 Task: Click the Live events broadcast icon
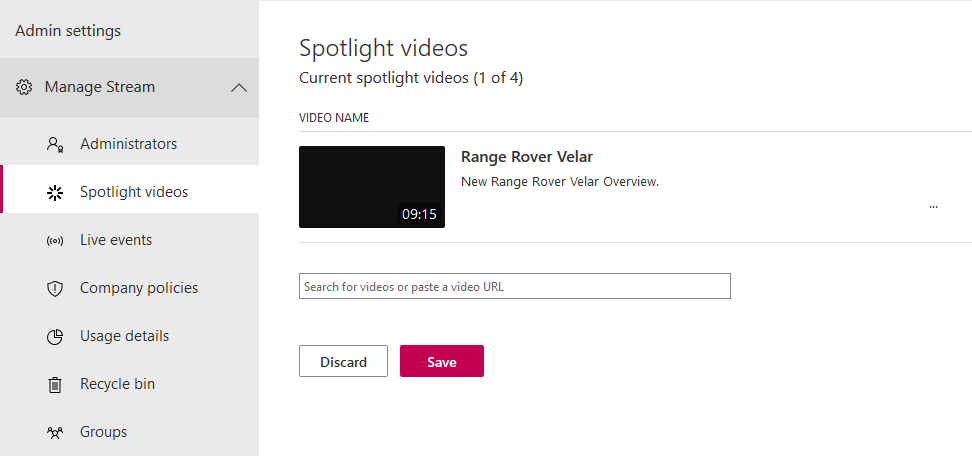pos(56,240)
